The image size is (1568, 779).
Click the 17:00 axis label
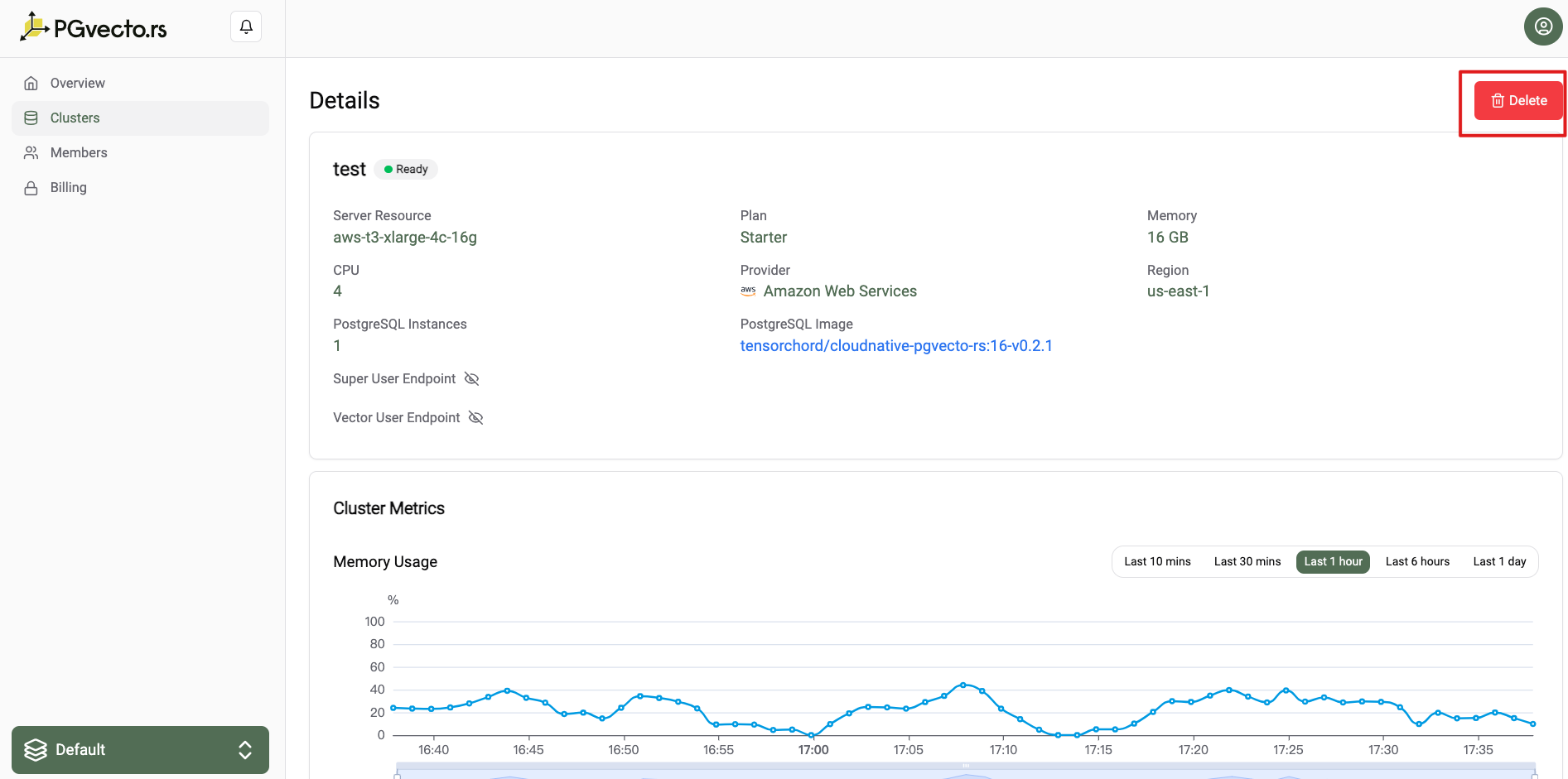tap(813, 750)
